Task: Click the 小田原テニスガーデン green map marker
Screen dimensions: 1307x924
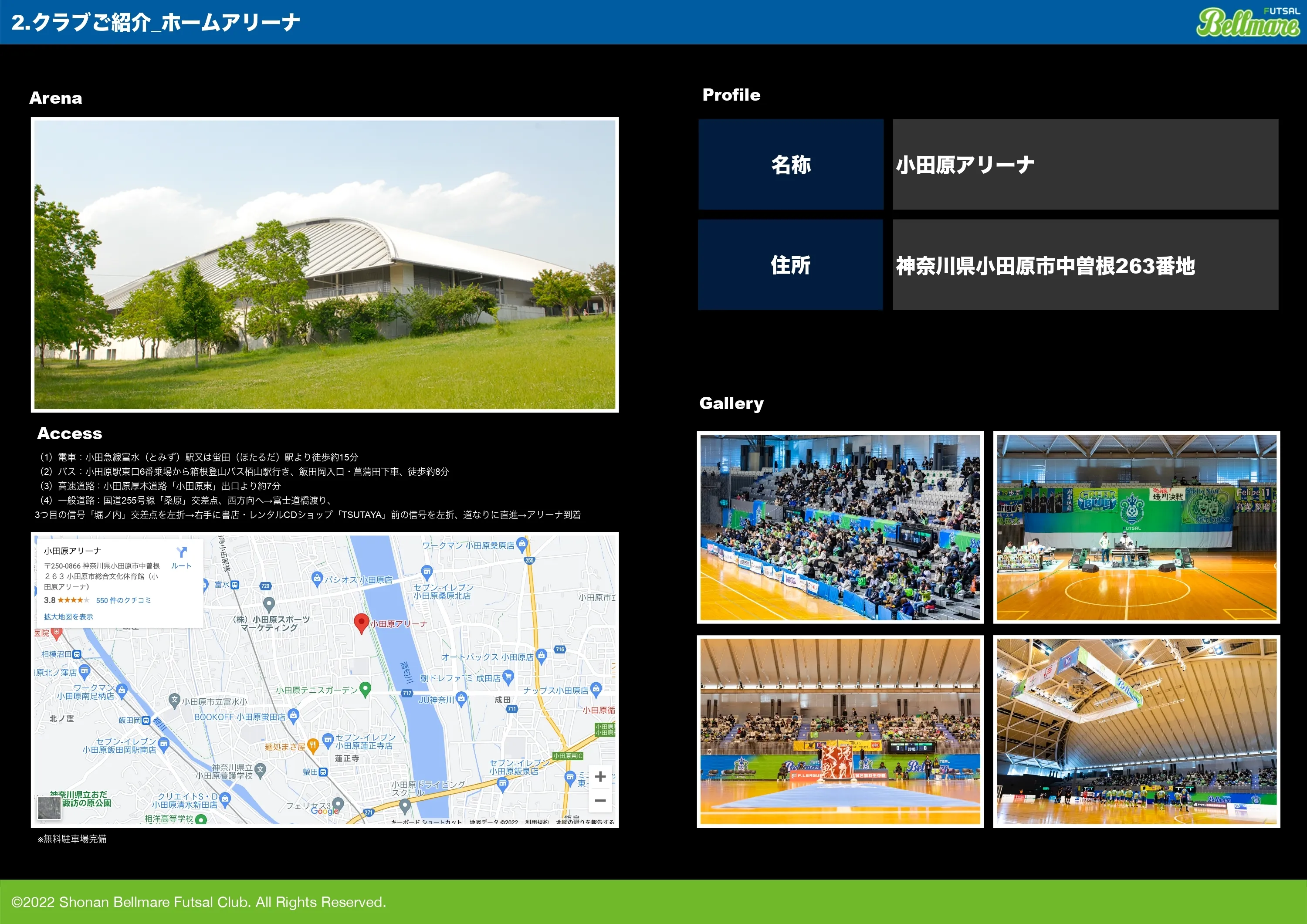Action: (x=366, y=689)
